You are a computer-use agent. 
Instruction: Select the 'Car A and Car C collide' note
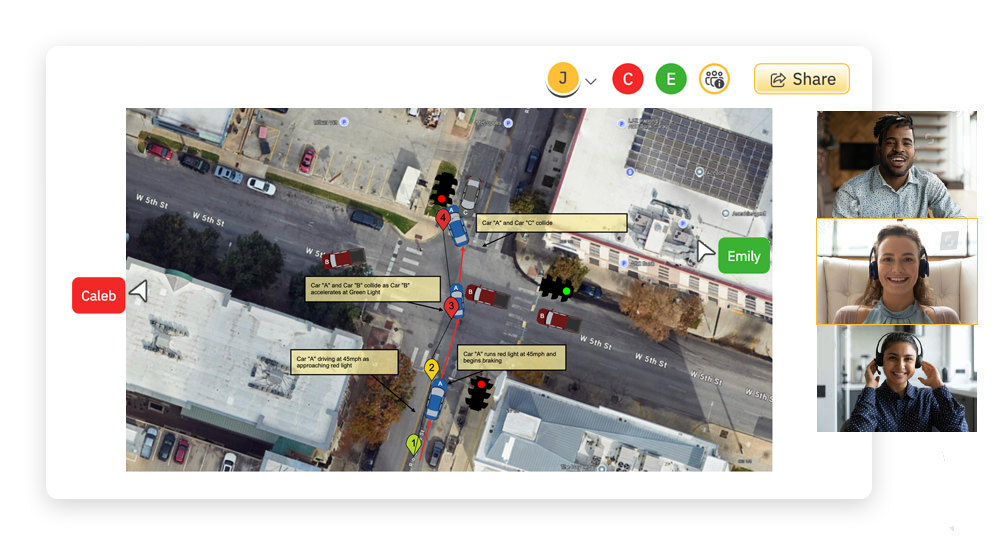coord(551,223)
